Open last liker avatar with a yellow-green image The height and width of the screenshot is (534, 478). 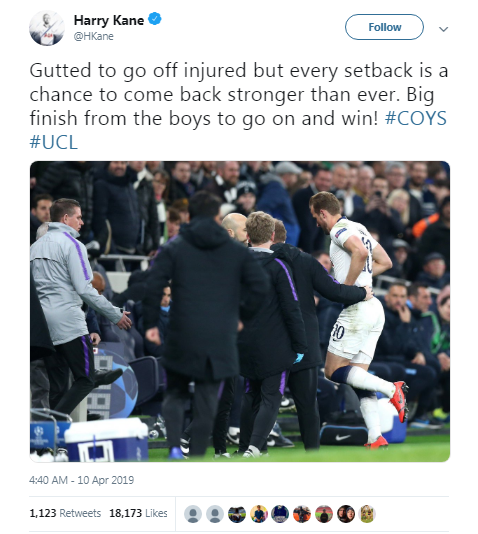367,514
